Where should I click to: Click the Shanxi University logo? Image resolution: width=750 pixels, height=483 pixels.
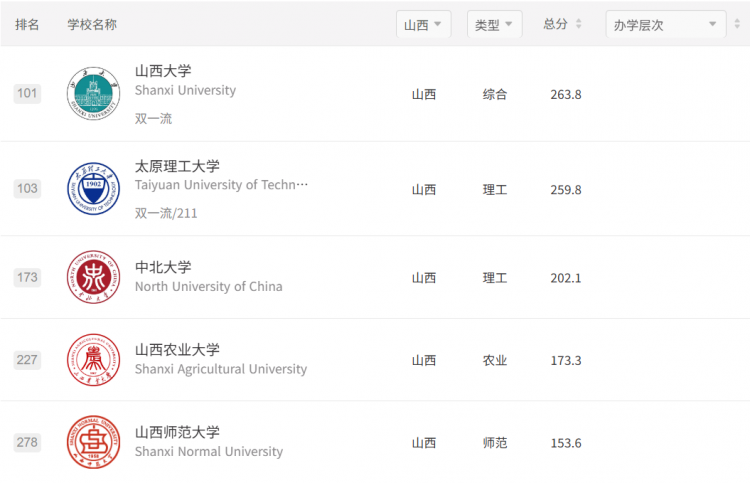point(93,93)
